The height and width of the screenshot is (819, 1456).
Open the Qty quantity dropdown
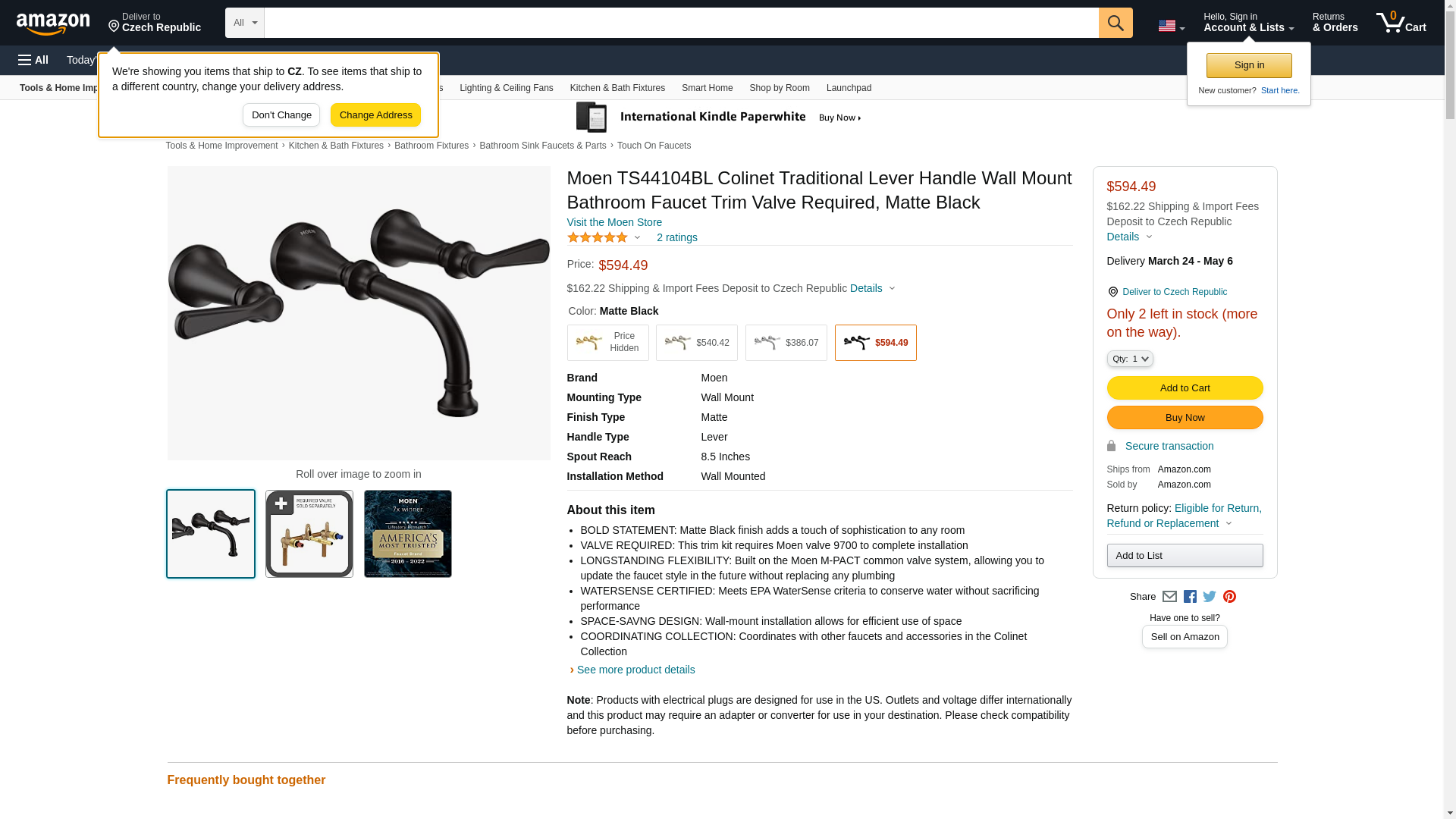tap(1129, 359)
